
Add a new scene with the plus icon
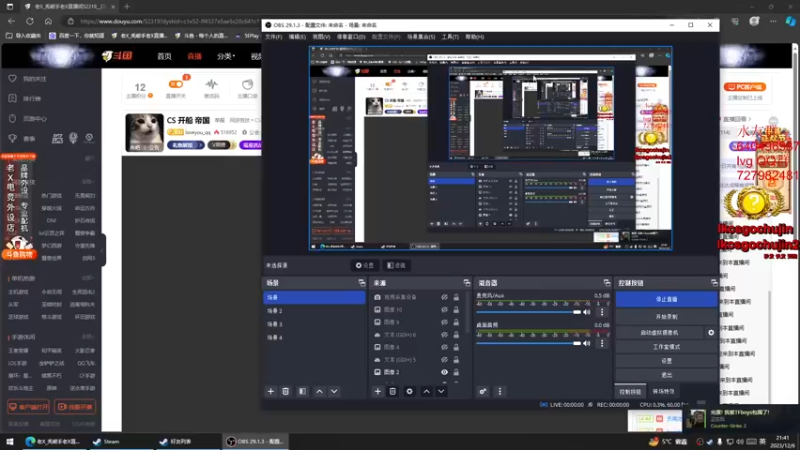pos(270,391)
